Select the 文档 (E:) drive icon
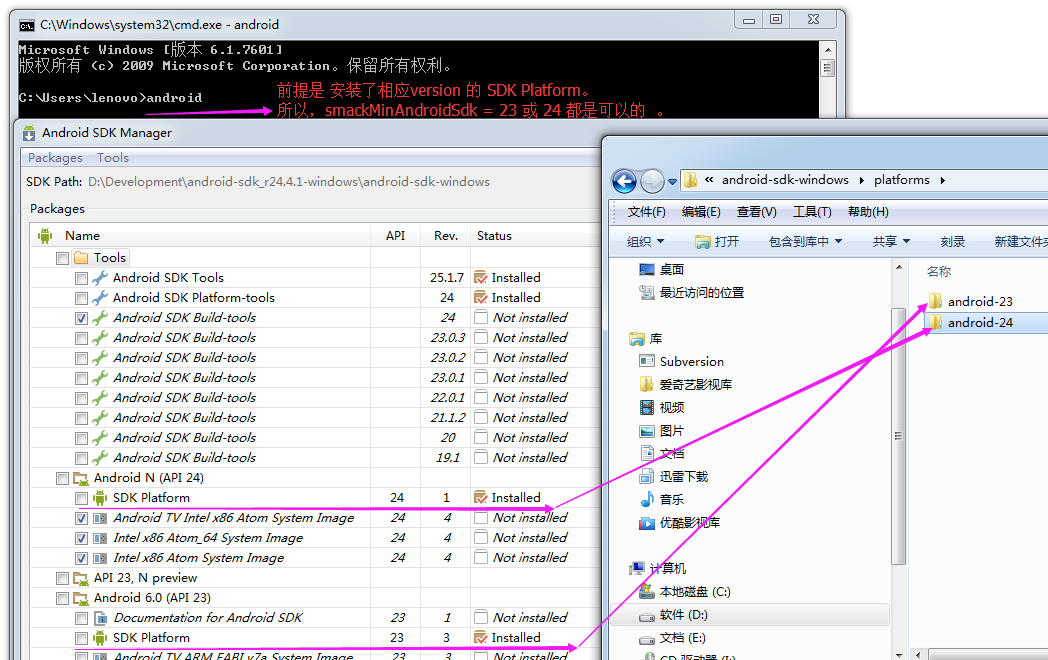The image size is (1048, 660). tap(646, 639)
